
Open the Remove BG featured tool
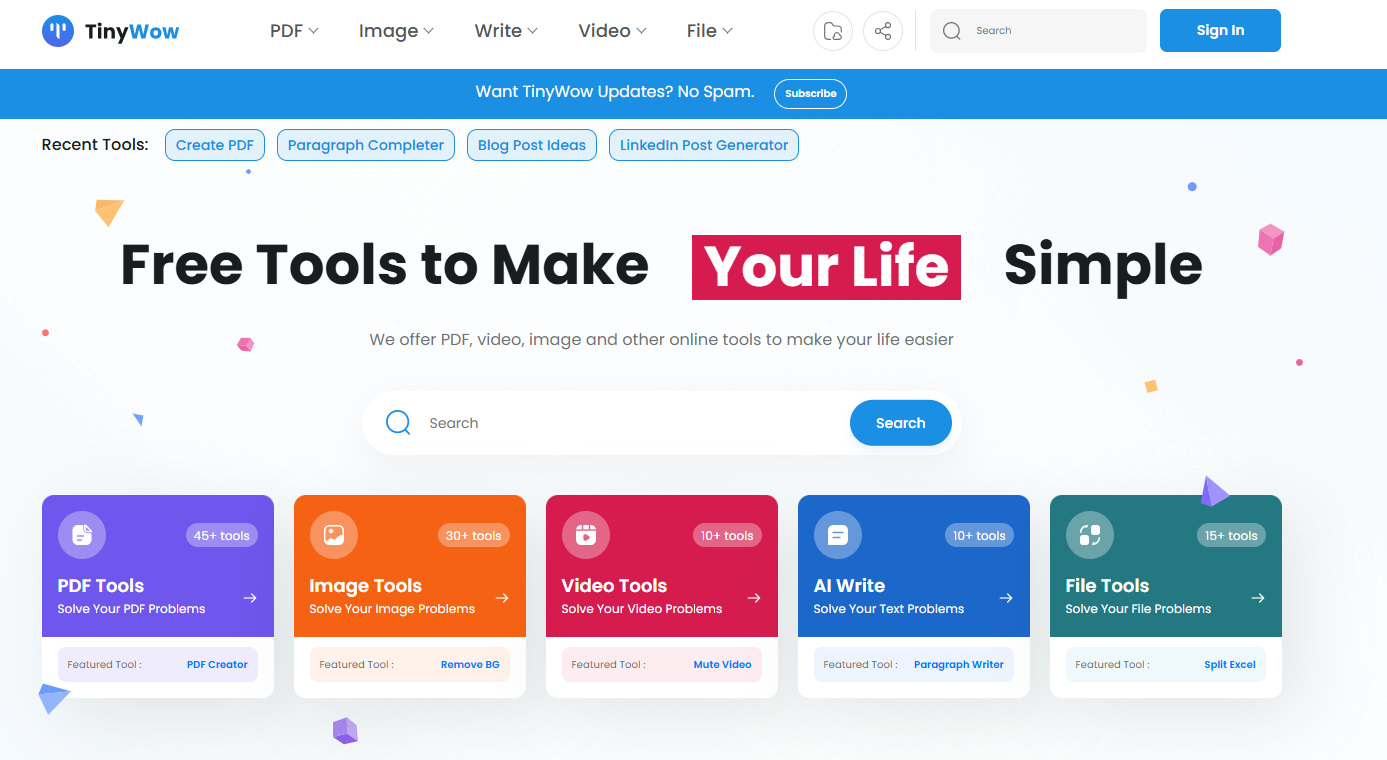click(470, 664)
